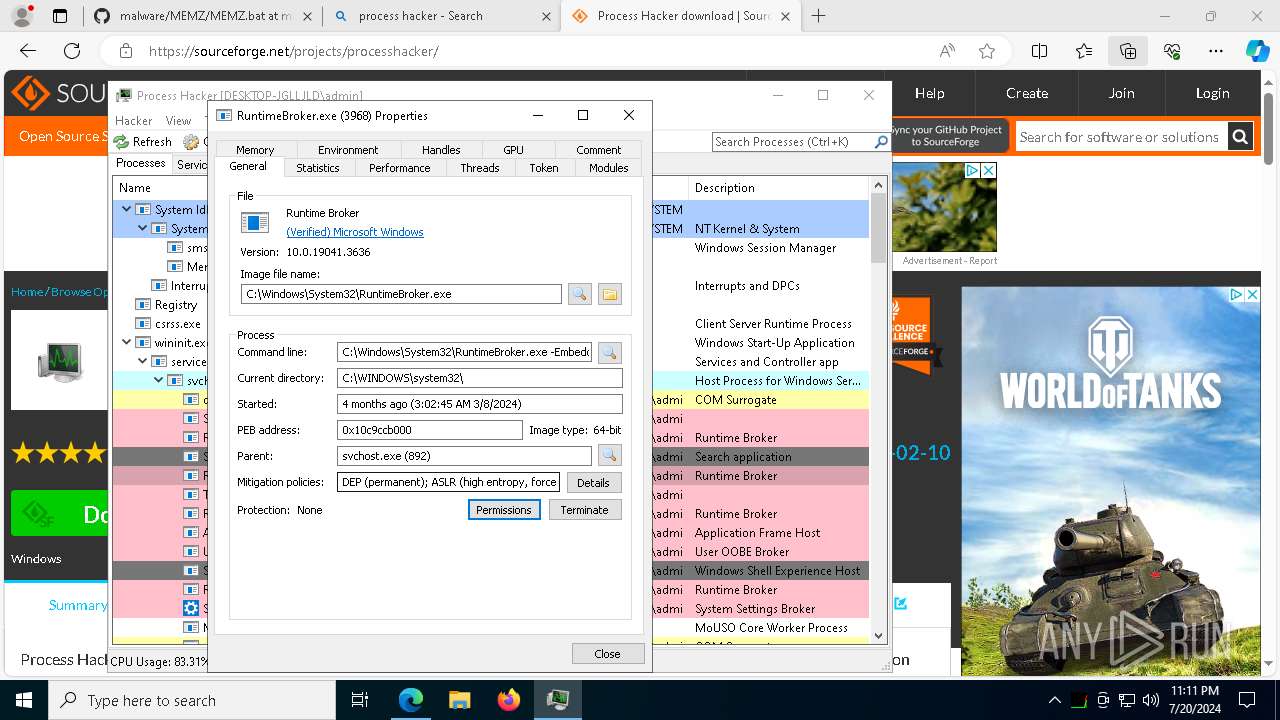Open Edge Collections icon

click(x=1128, y=51)
